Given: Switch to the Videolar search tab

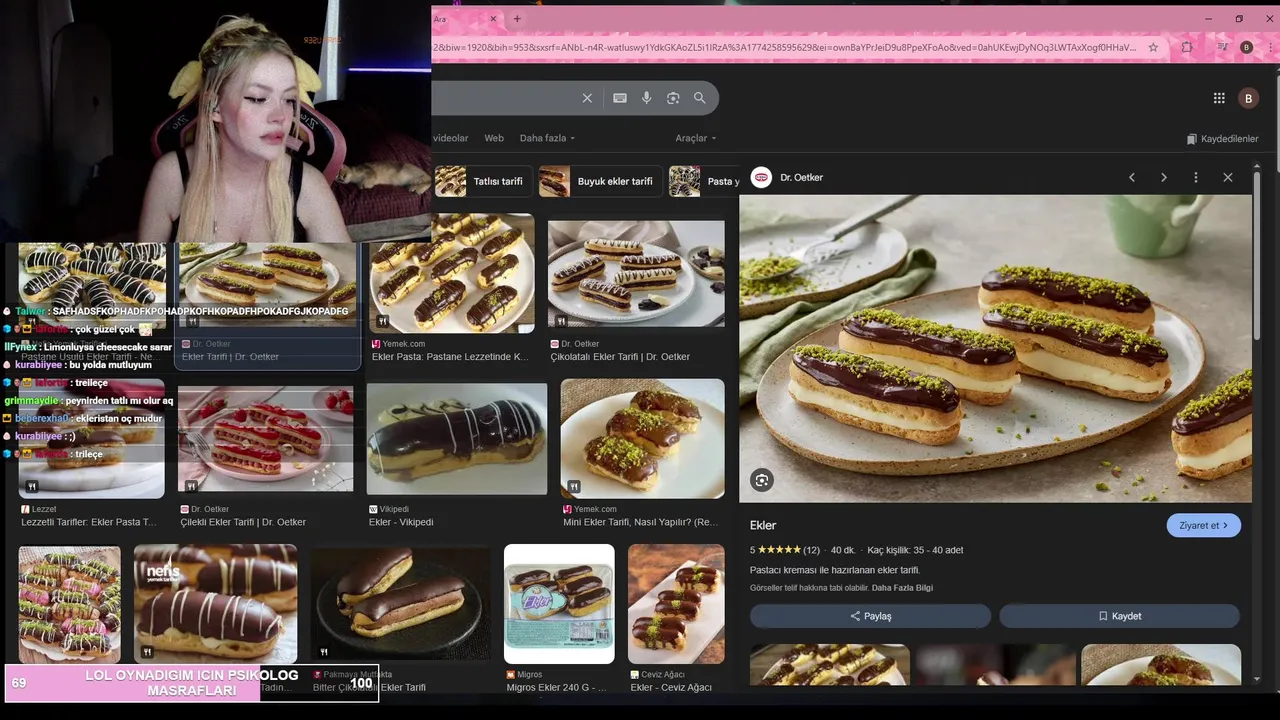Looking at the screenshot, I should coord(450,138).
